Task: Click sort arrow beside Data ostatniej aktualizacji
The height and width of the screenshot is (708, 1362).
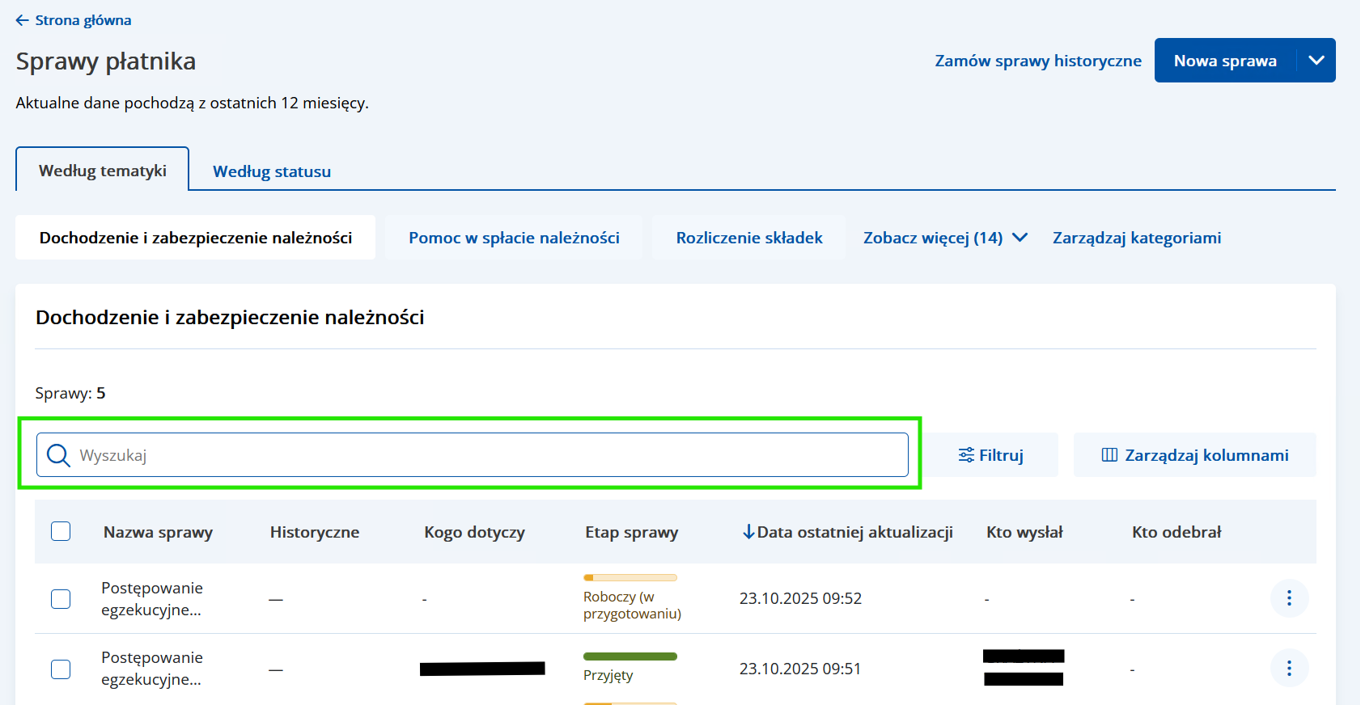Action: (x=748, y=532)
